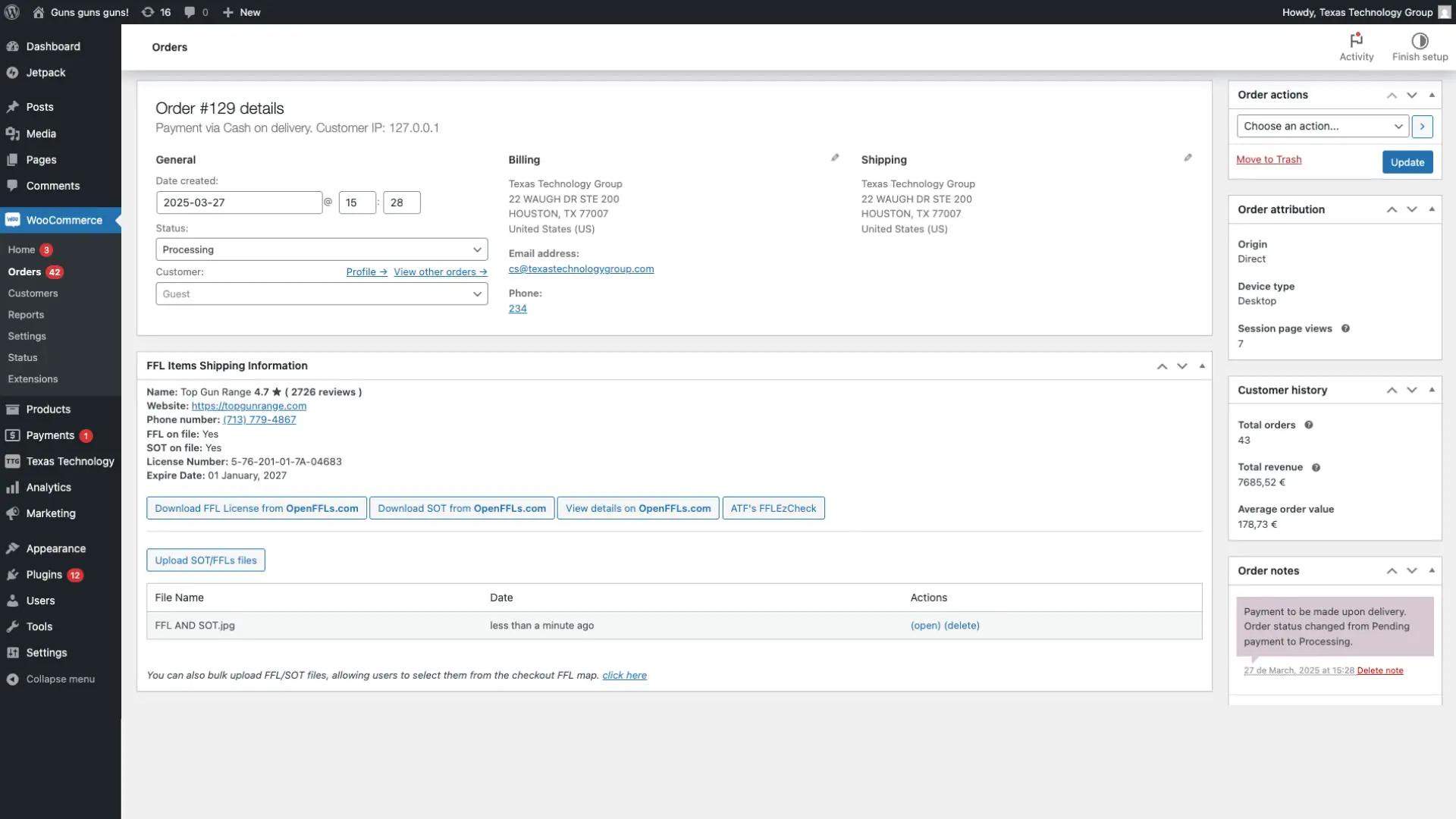This screenshot has width=1456, height=819.
Task: Move FFL Items Shipping panel up
Action: (x=1162, y=366)
